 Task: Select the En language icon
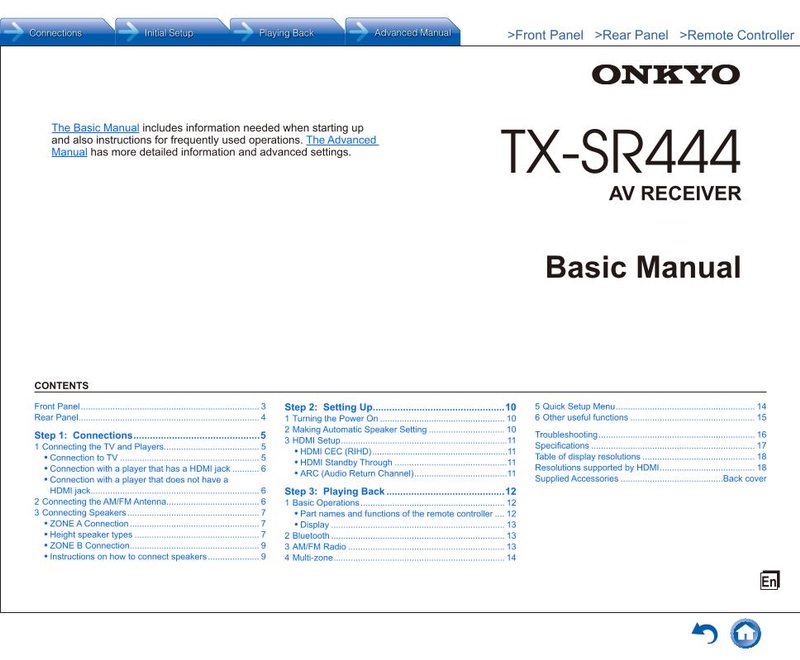click(x=769, y=580)
